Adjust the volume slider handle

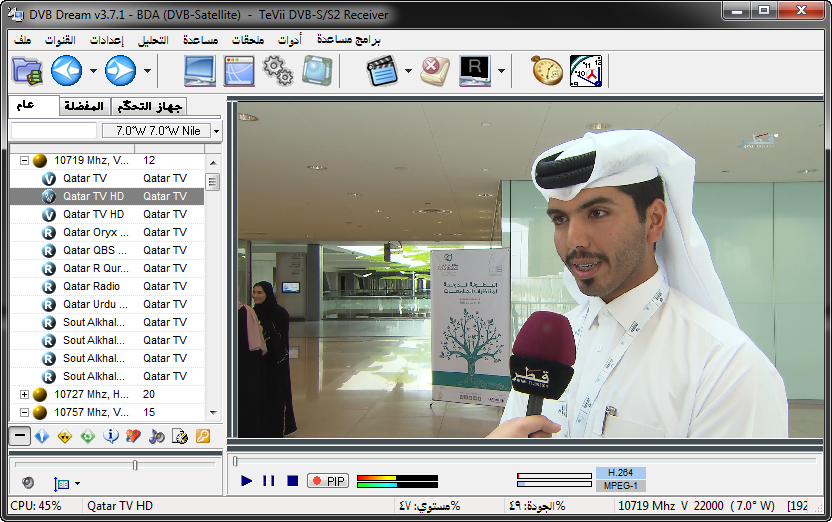point(135,465)
